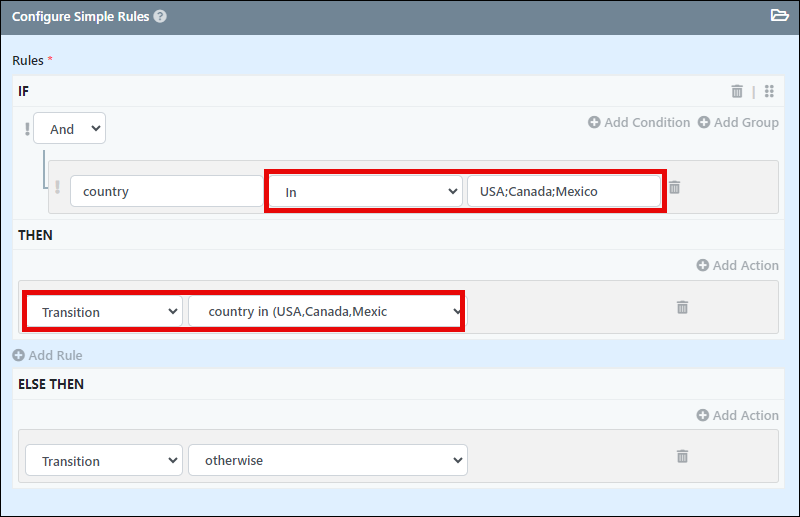
Task: Open the THEN Transition action type dropdown
Action: (x=104, y=311)
